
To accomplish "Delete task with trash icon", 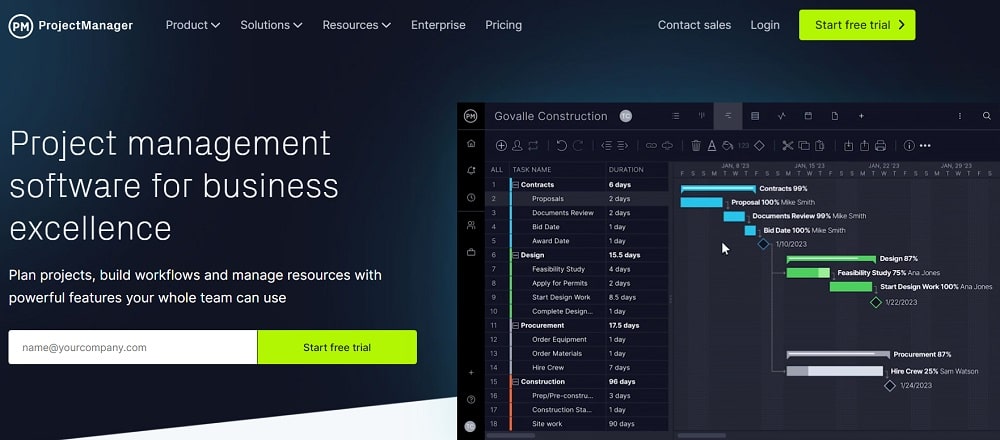I will 696,145.
